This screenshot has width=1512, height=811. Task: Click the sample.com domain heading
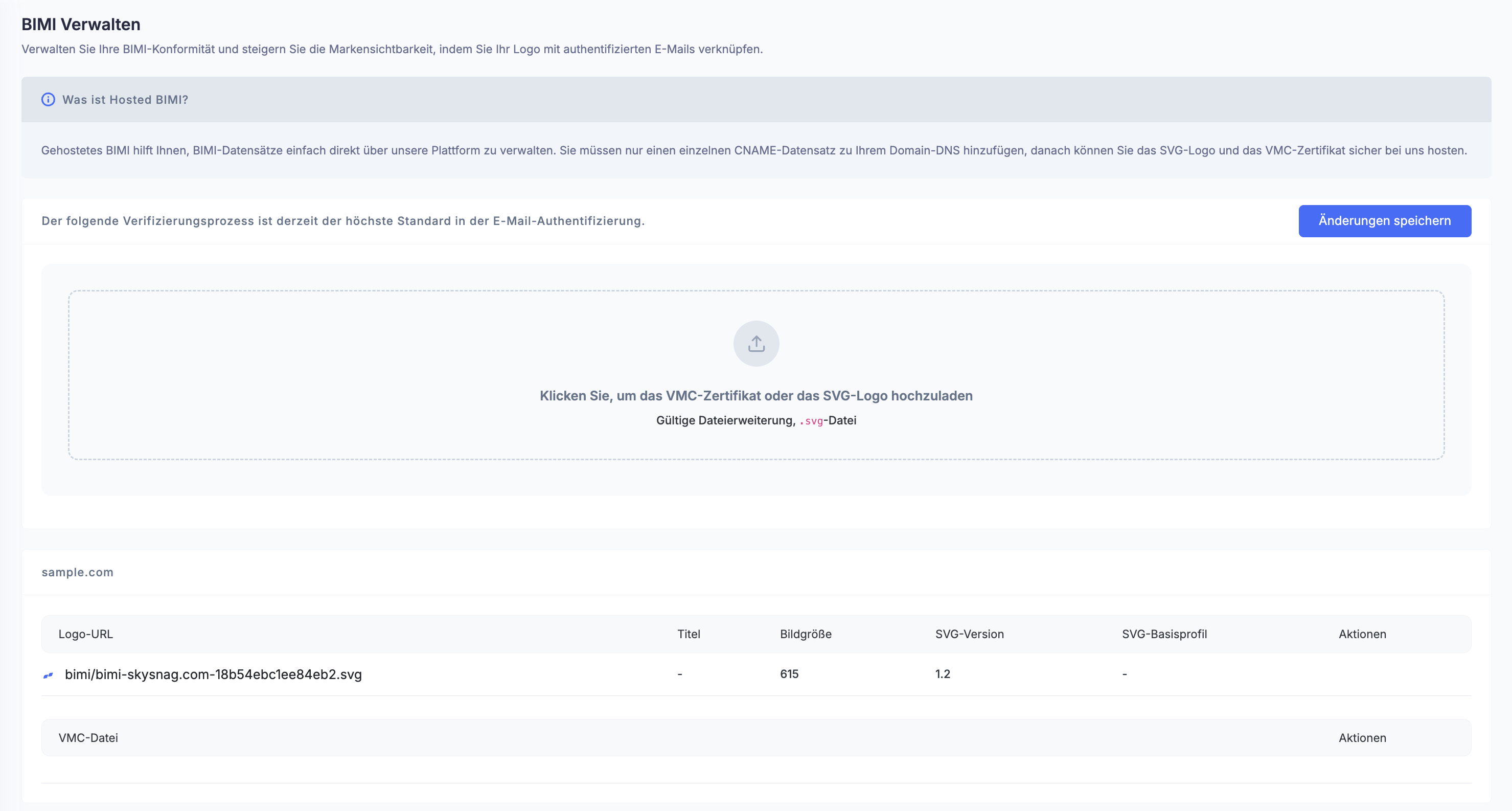pos(78,573)
